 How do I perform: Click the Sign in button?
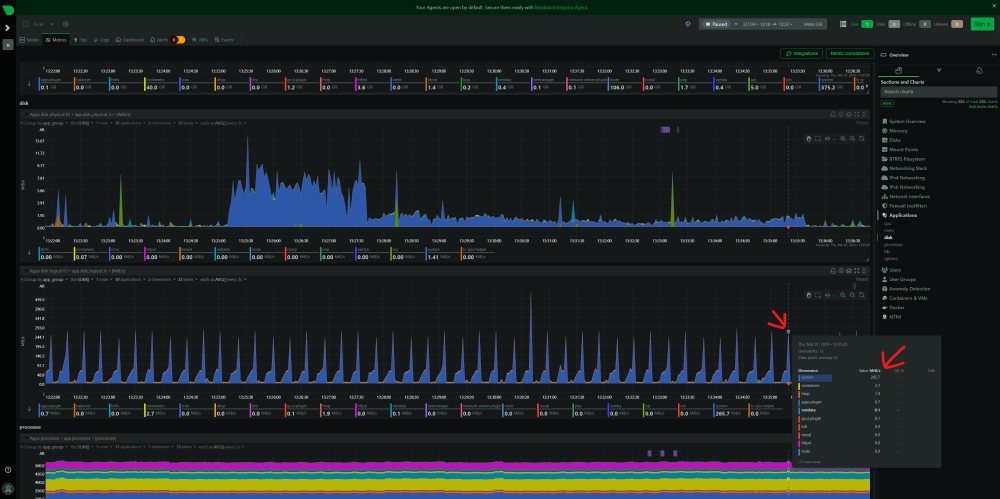pos(982,24)
